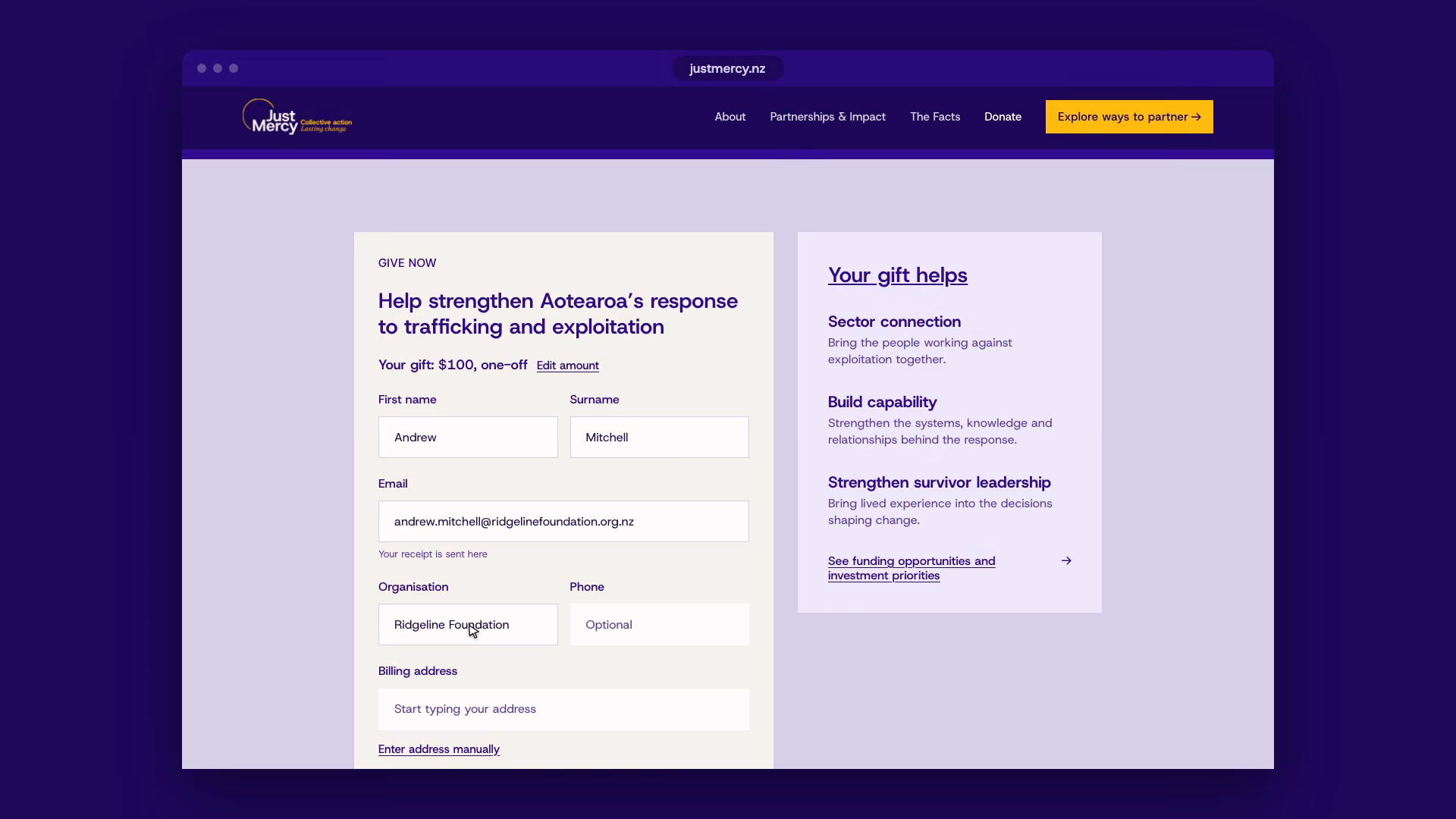Click Explore ways to partner button

coord(1129,117)
